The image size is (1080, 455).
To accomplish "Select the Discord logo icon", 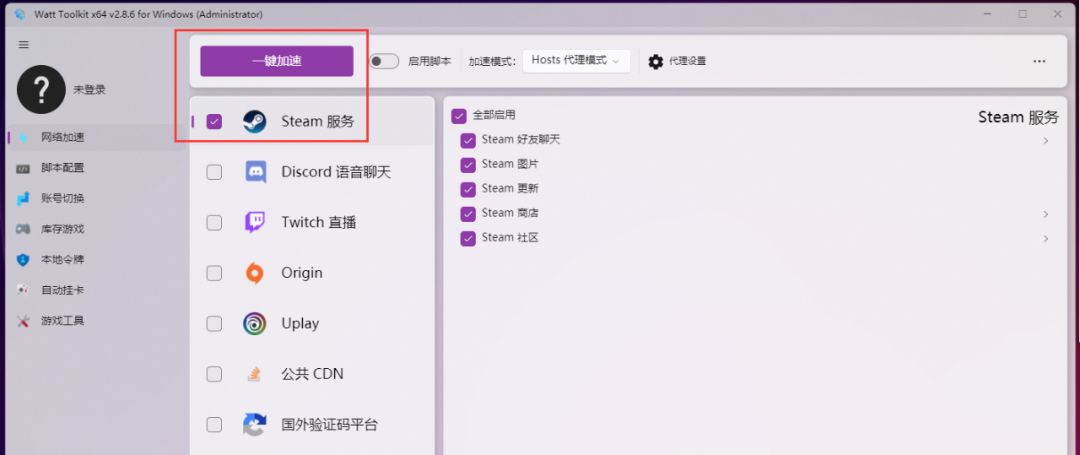I will pyautogui.click(x=256, y=172).
